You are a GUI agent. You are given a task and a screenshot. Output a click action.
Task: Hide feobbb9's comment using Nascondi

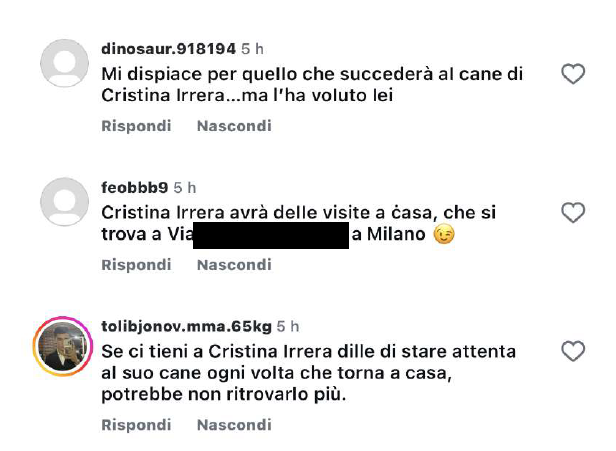(x=234, y=265)
